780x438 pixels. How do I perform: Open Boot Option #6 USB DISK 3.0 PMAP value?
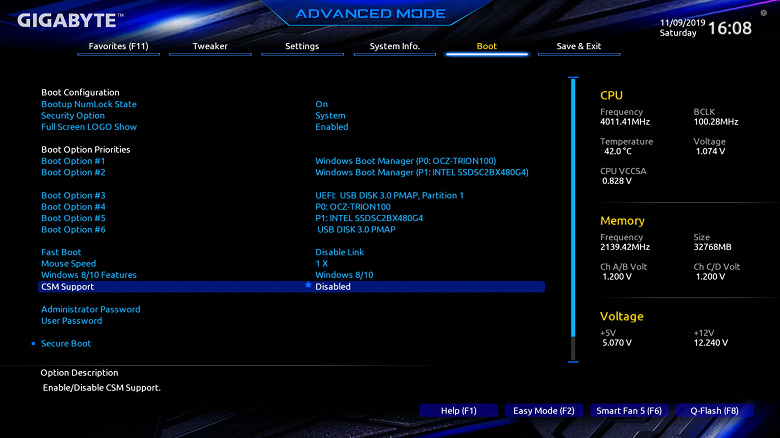click(x=356, y=229)
